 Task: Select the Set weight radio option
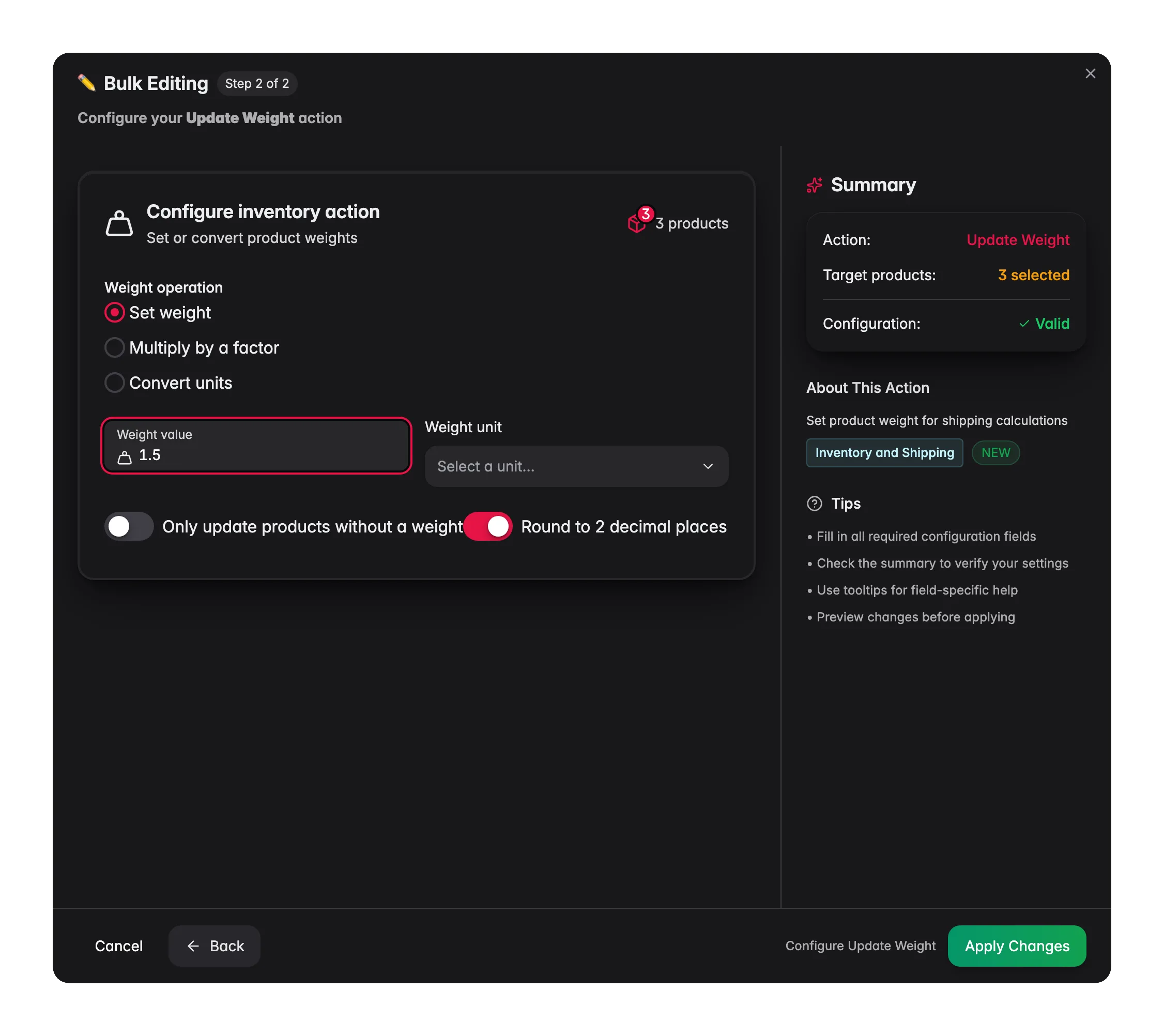point(114,312)
